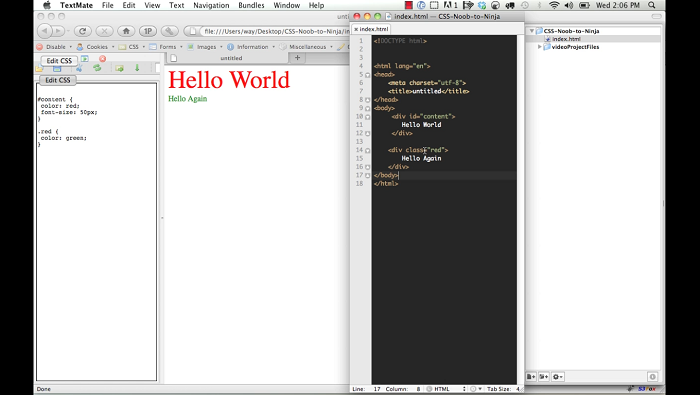Click the 1P password toolbar button
This screenshot has width=700, height=395.
[x=148, y=31]
